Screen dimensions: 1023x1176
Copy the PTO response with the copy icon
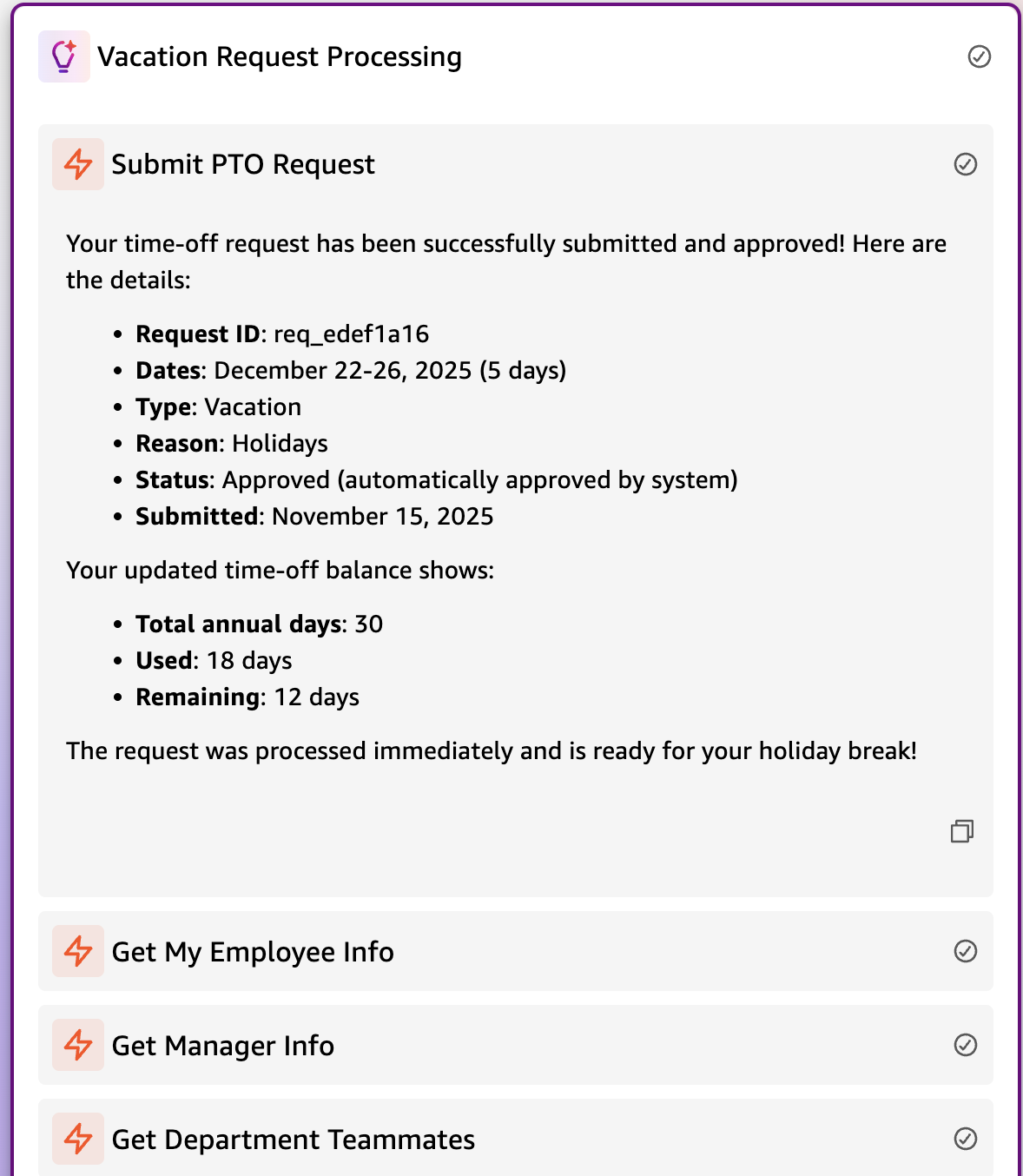[x=961, y=831]
